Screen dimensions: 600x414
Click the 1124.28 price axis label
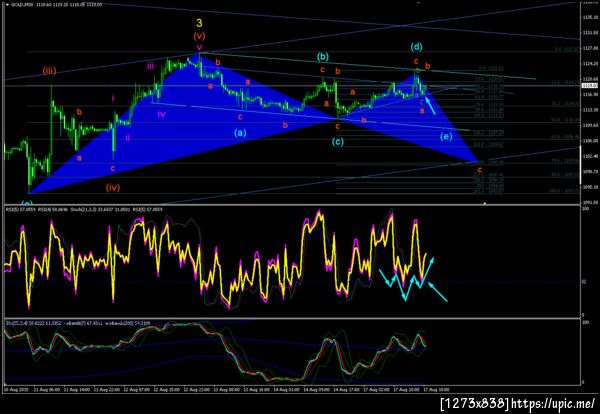590,64
